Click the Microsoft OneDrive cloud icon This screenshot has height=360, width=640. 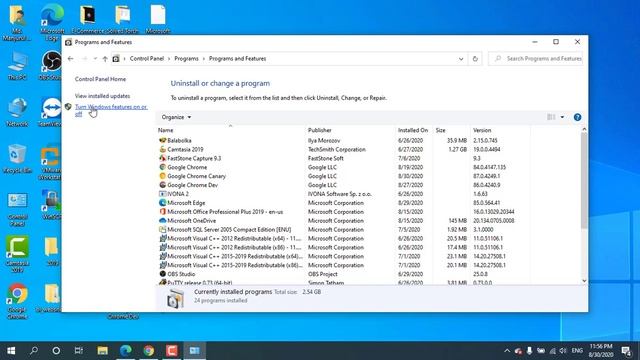[x=162, y=220]
